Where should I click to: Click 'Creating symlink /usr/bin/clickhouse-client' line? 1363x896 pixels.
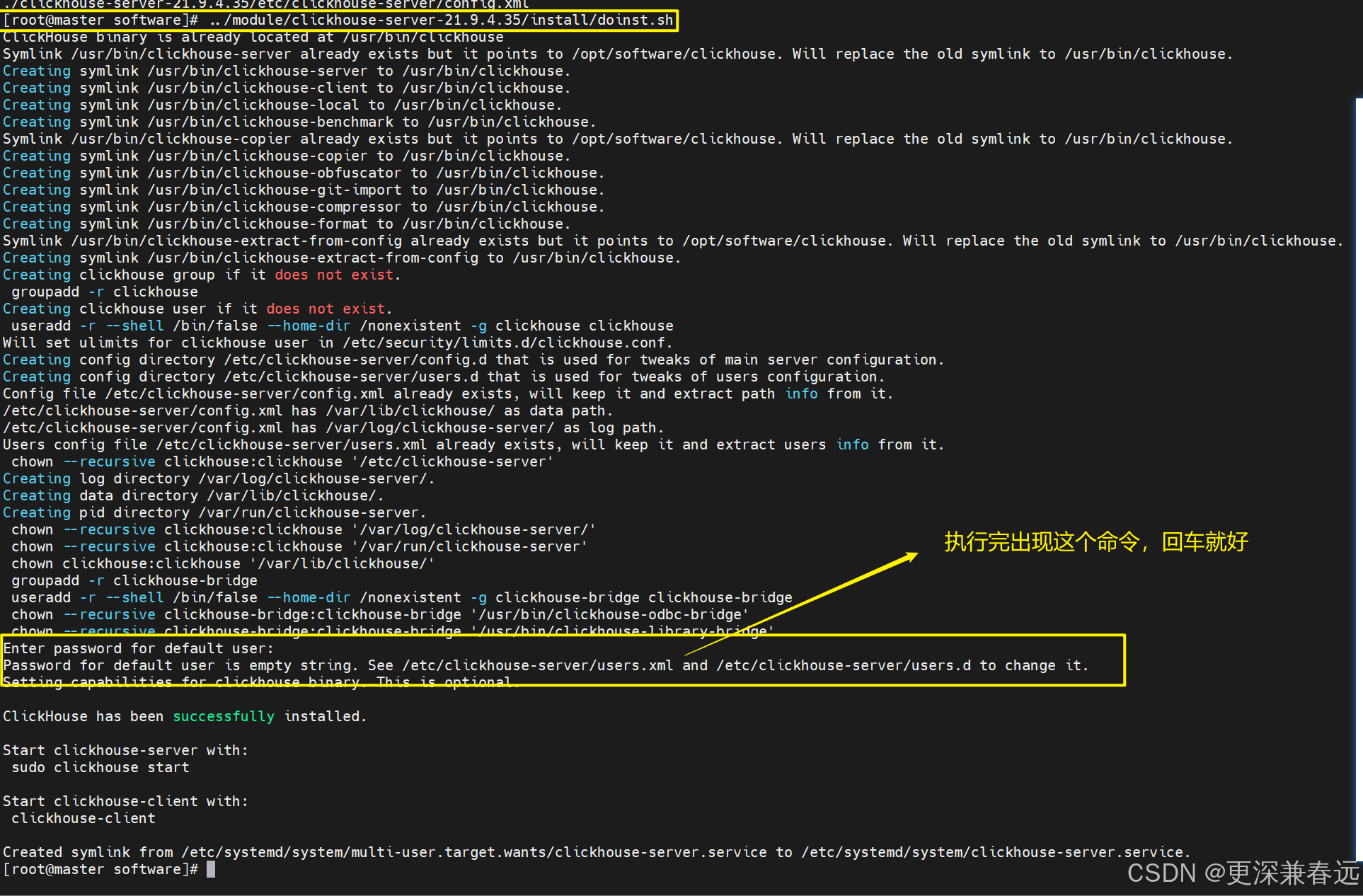287,88
